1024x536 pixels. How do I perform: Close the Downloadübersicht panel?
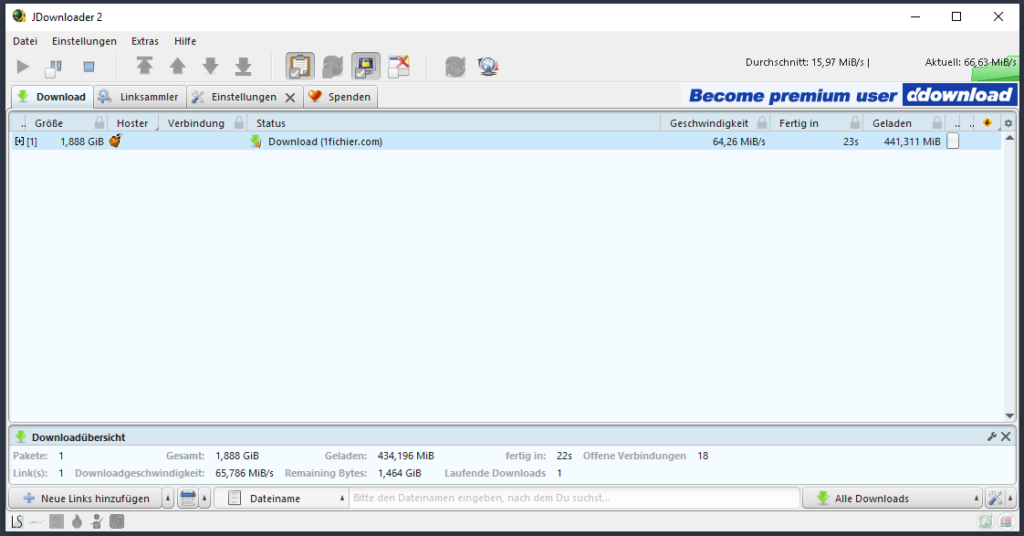[x=1006, y=437]
